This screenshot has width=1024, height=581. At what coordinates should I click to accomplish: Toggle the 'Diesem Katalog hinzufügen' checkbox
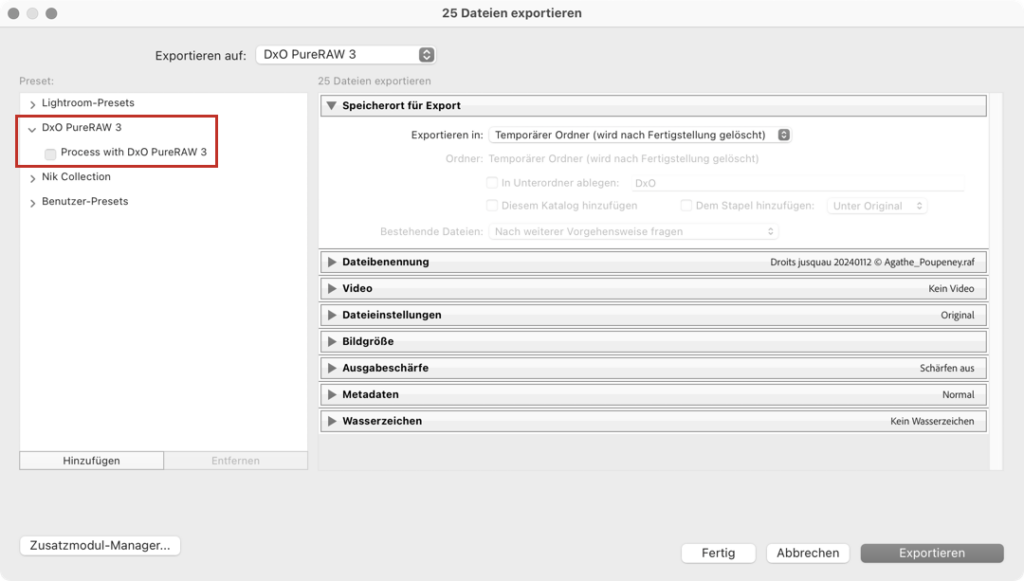492,206
